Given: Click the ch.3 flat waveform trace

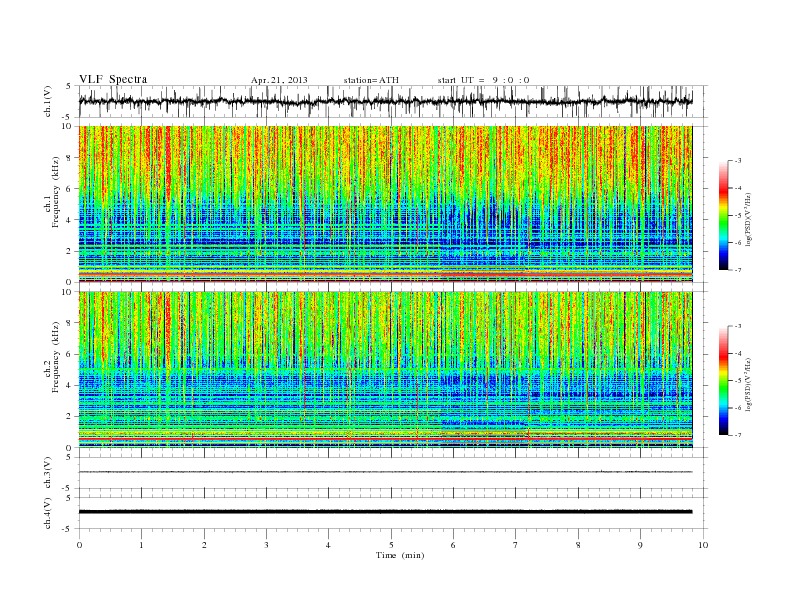Looking at the screenshot, I should tap(385, 472).
